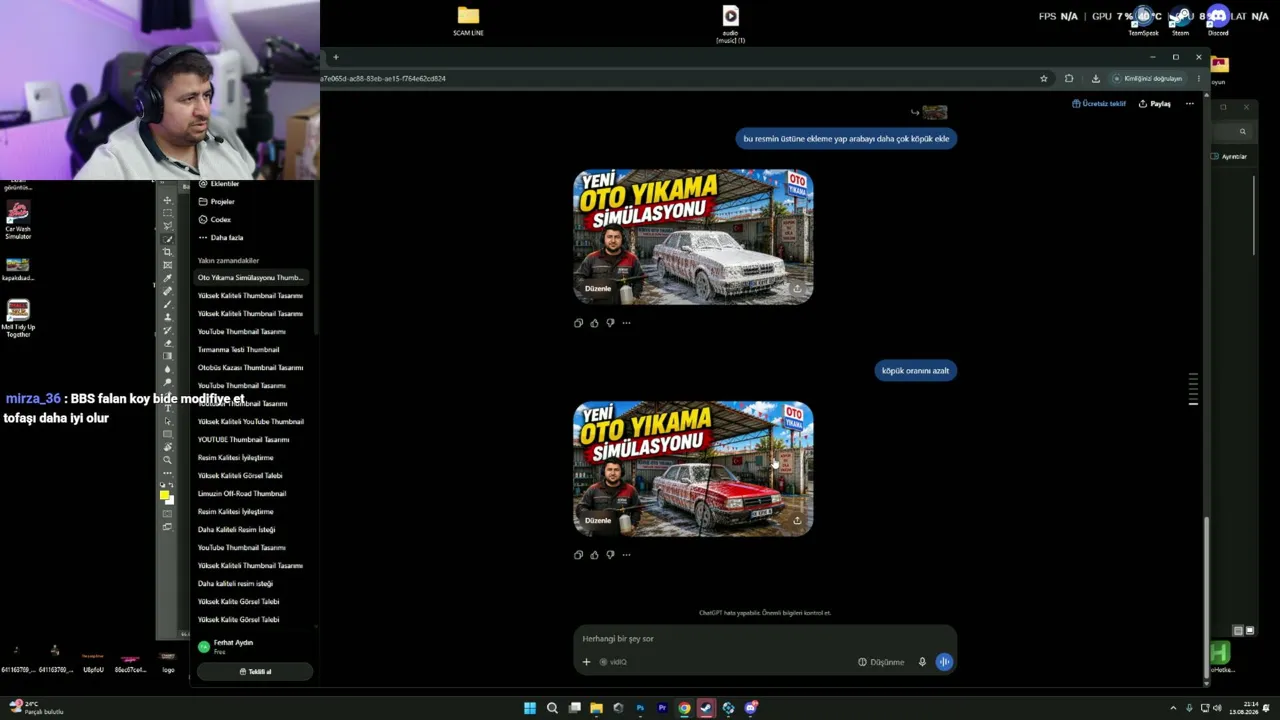1280x720 pixels.
Task: Click the Ücretsiz teklif offer link
Action: point(1099,104)
